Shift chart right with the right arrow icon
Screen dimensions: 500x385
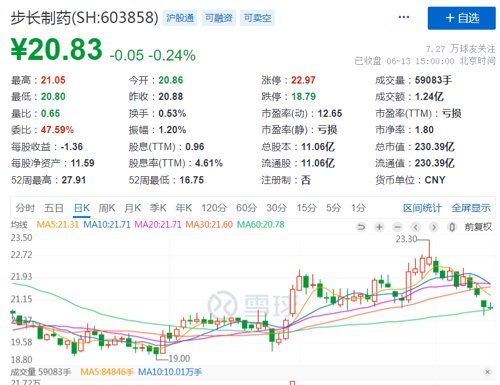[x=434, y=227]
